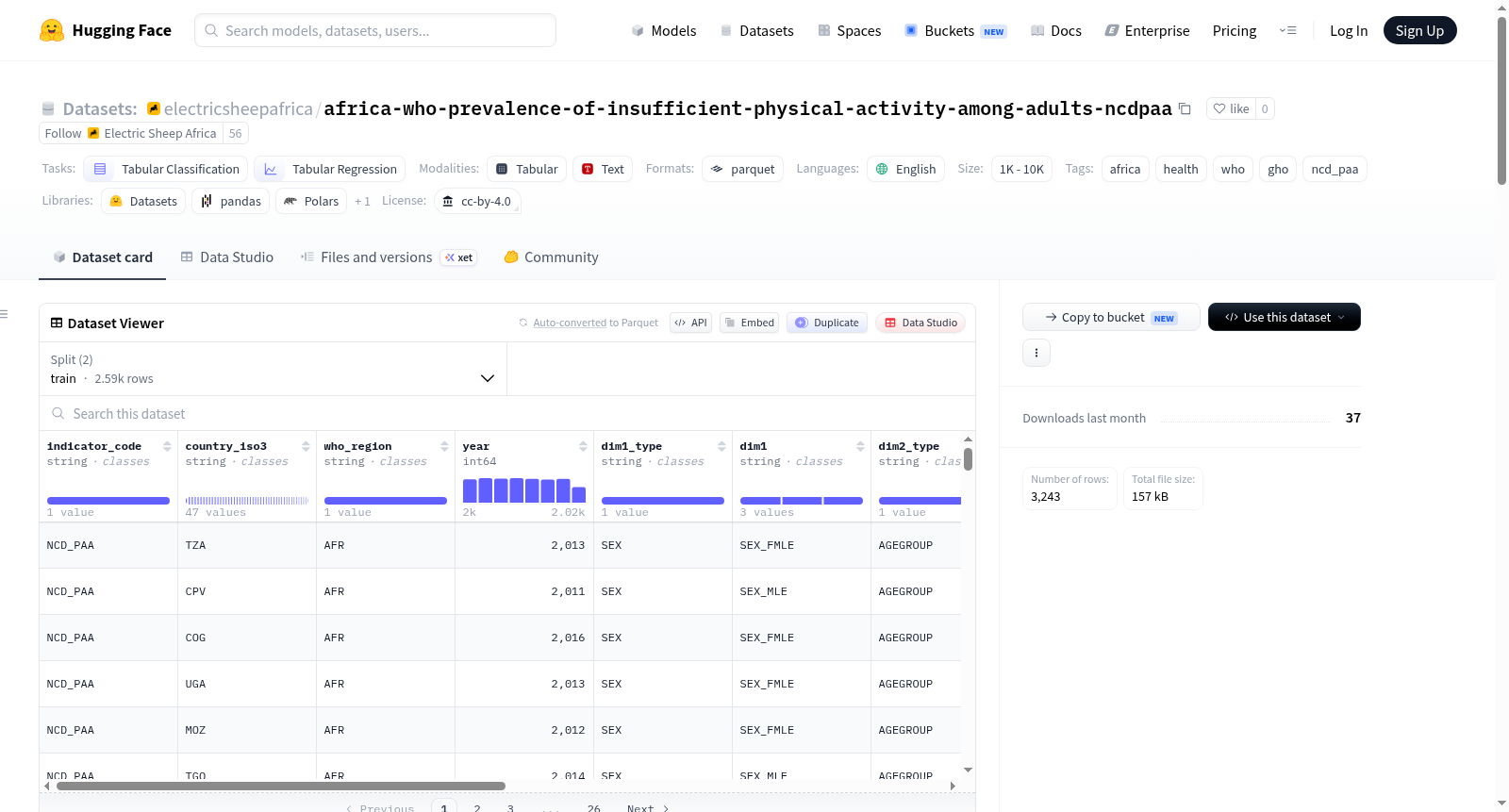Click the table vertical scrollbar
Screen dimensions: 1509x812
tap(968, 459)
